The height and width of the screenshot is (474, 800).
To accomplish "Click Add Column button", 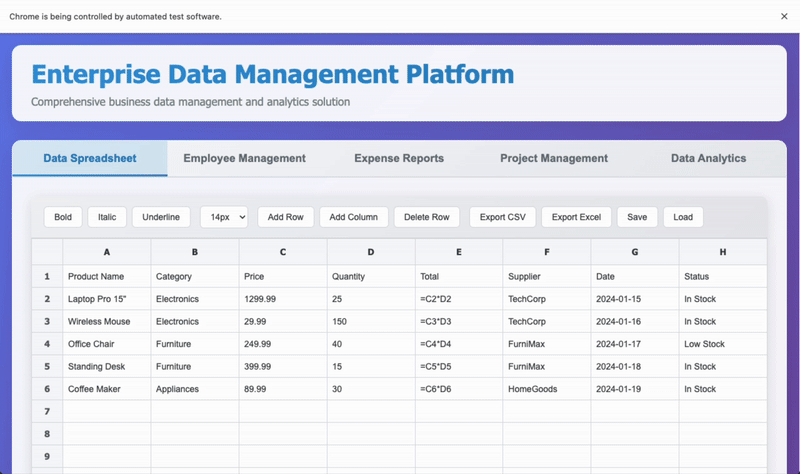I will pyautogui.click(x=353, y=217).
